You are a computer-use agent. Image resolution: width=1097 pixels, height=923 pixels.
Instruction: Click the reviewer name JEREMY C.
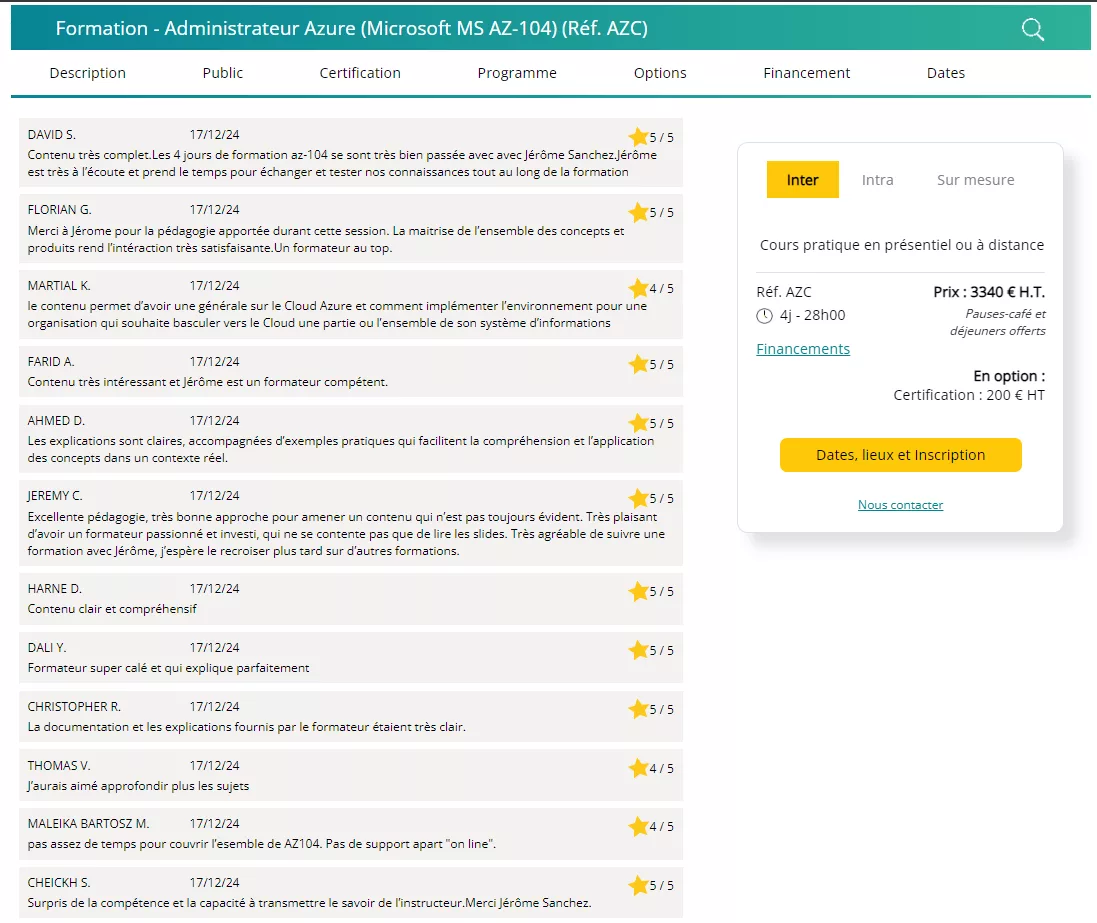click(55, 495)
